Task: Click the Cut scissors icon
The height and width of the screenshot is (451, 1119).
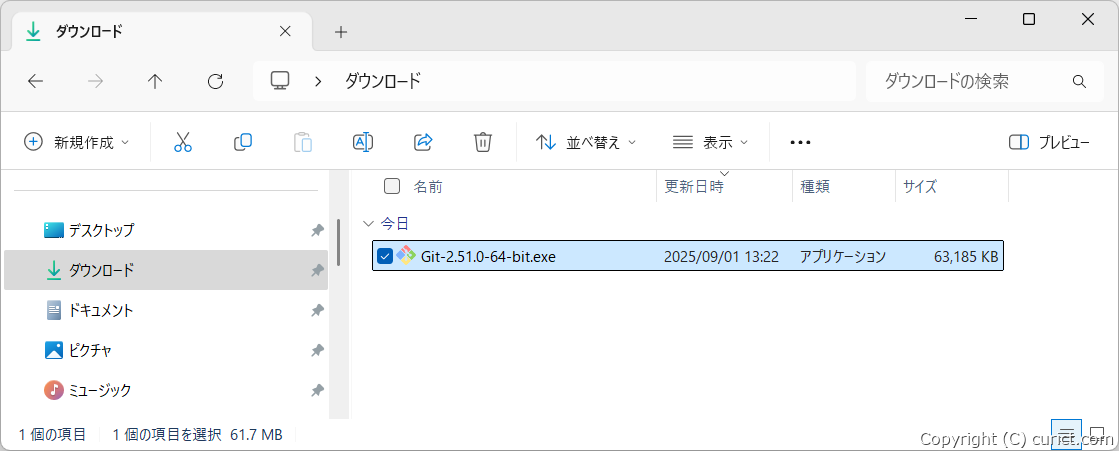Action: pyautogui.click(x=182, y=142)
